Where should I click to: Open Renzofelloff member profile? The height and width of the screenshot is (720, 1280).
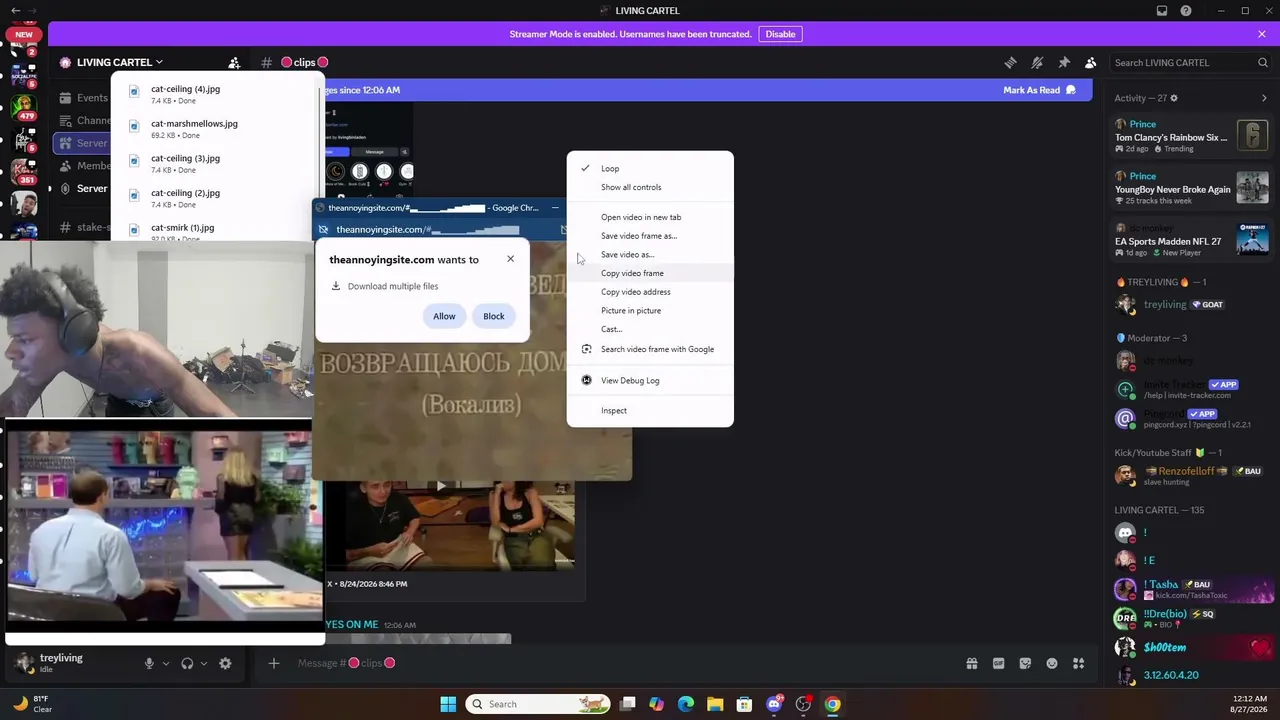[x=1192, y=476]
